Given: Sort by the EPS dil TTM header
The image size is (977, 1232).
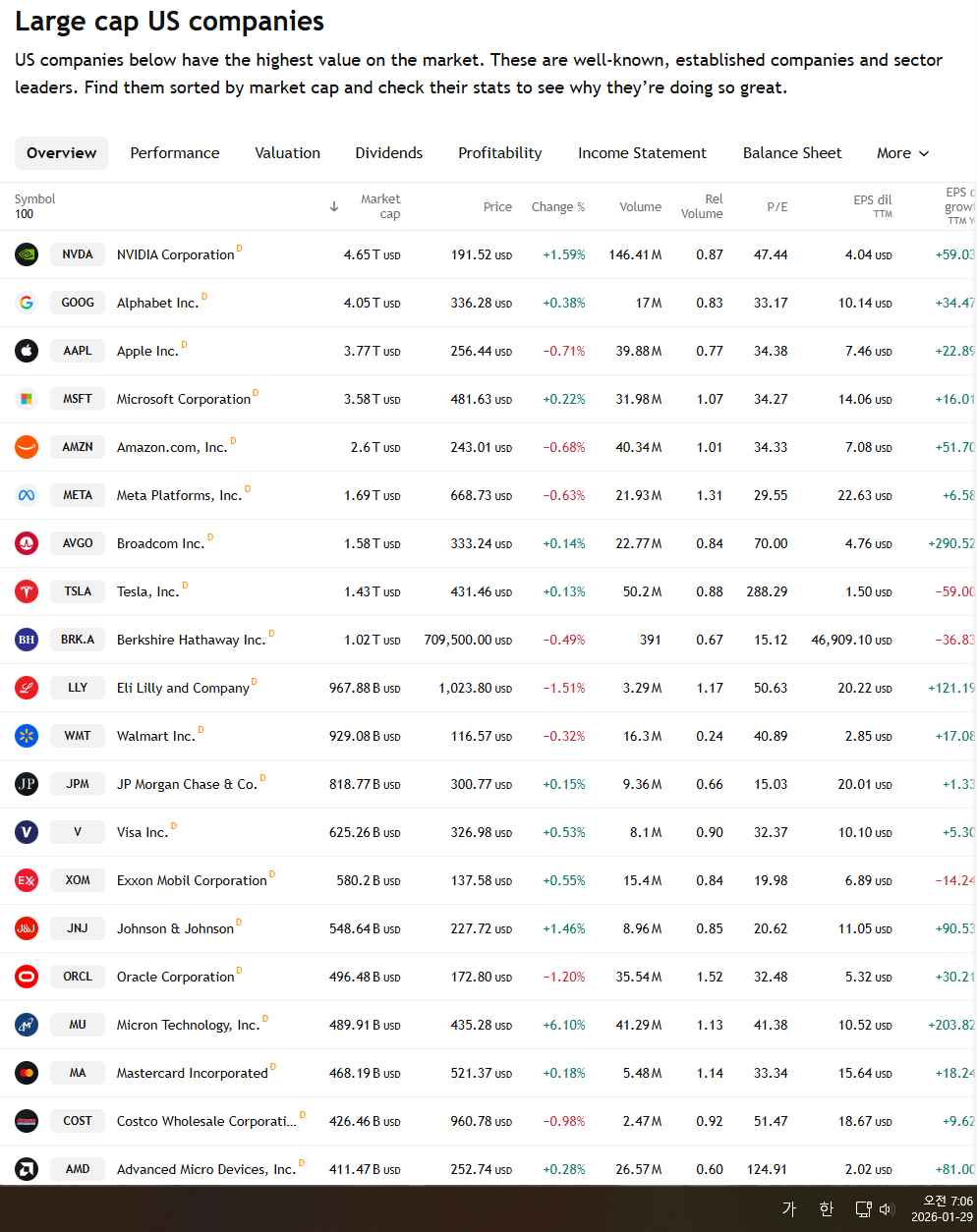Looking at the screenshot, I should [x=872, y=206].
